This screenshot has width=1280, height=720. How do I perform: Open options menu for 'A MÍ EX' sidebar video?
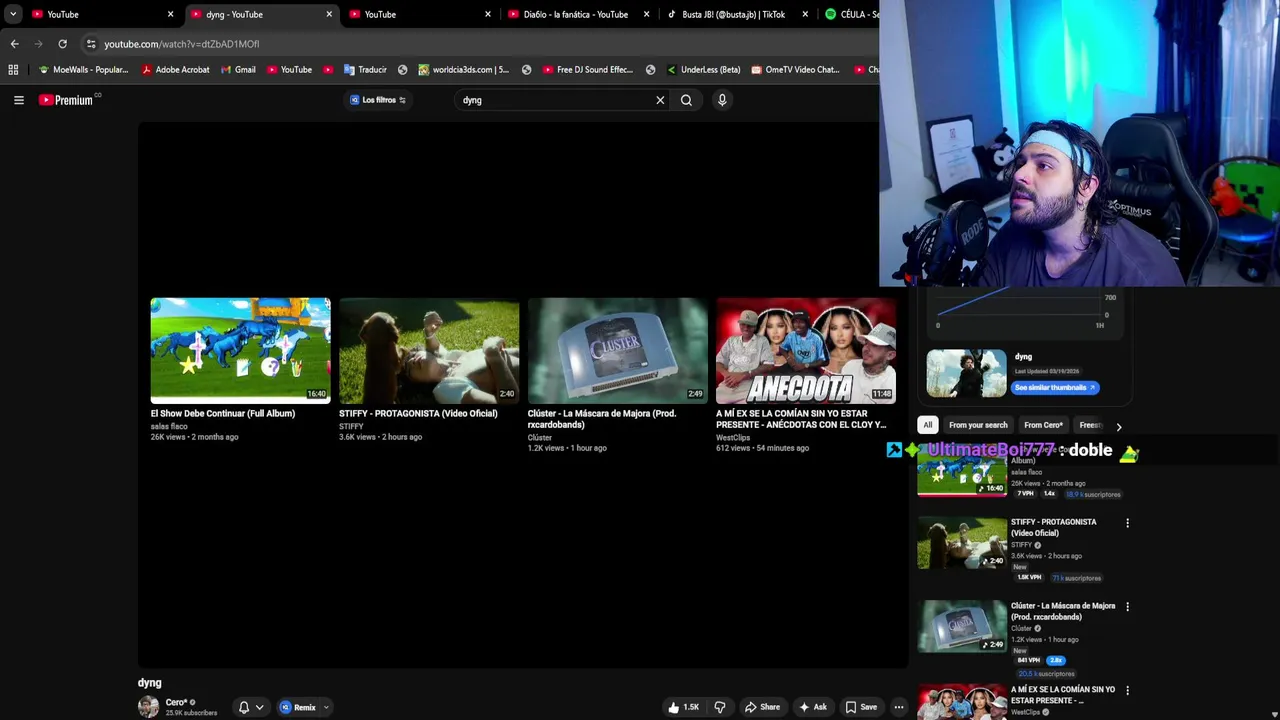[1127, 691]
